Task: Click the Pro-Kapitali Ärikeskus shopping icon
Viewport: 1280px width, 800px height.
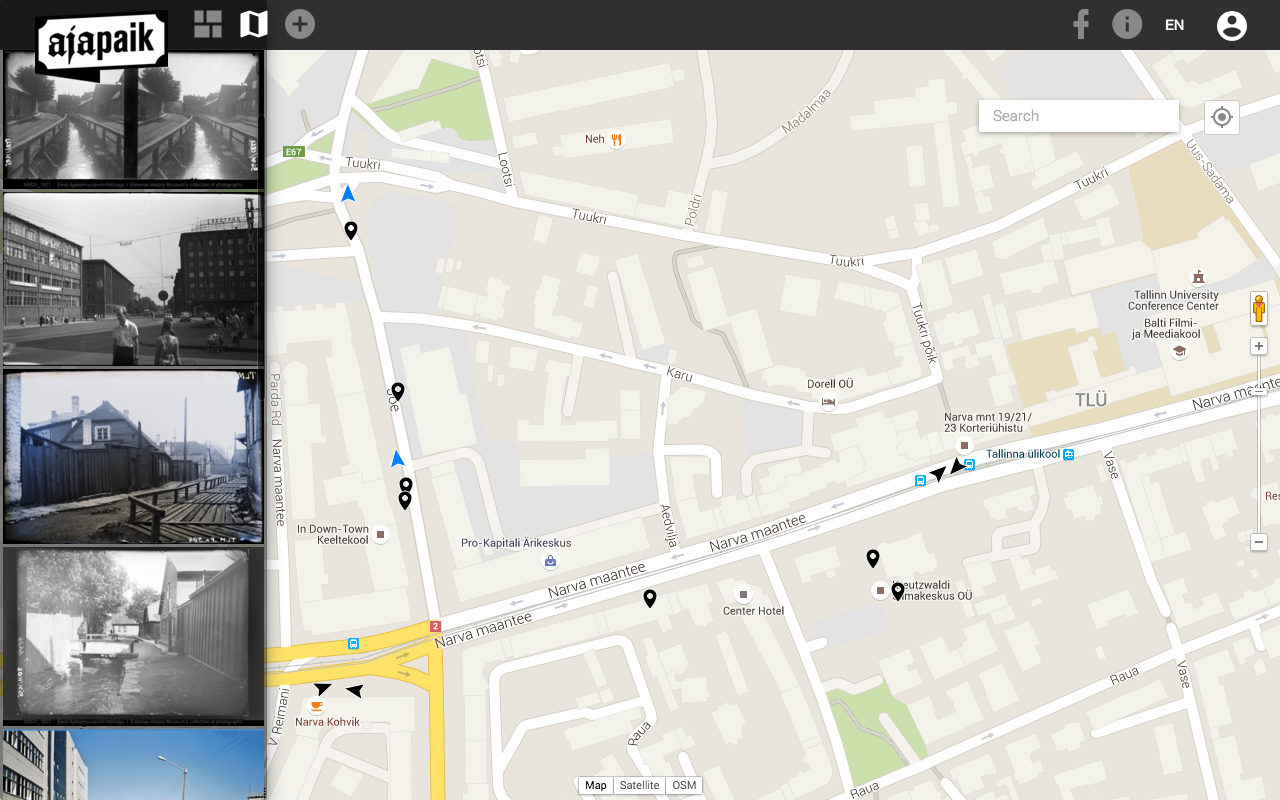Action: click(551, 561)
